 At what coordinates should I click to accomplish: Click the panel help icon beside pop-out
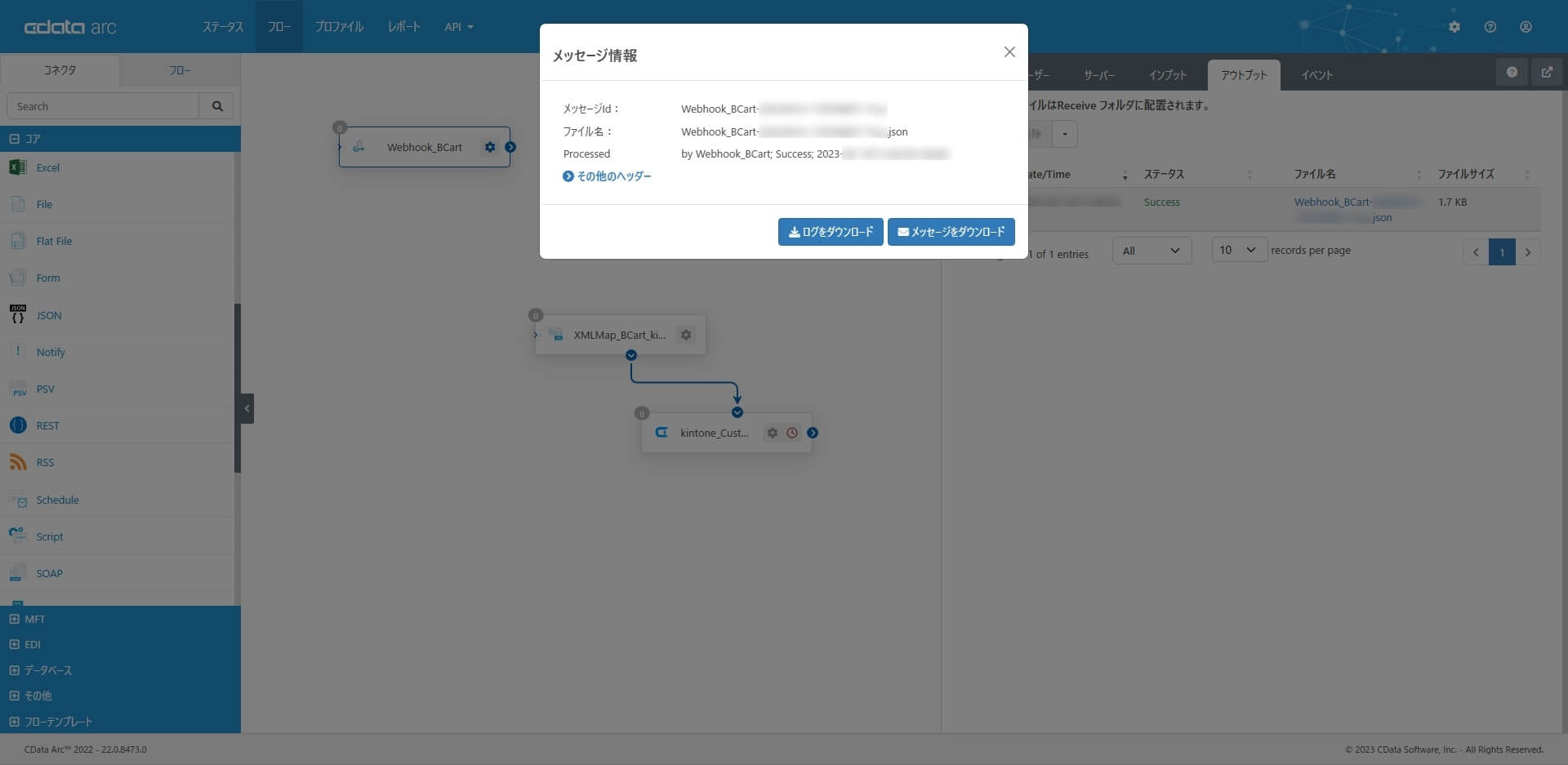pos(1512,72)
